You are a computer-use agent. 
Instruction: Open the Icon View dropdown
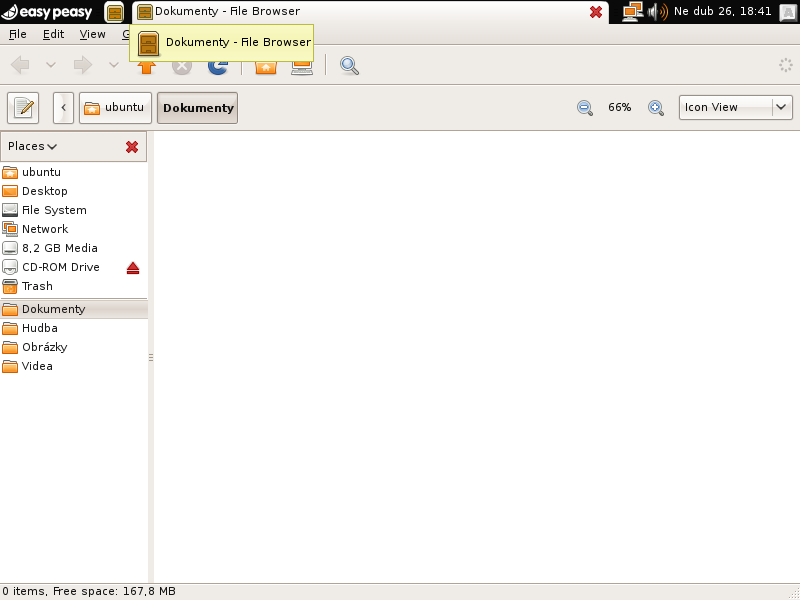coord(736,107)
